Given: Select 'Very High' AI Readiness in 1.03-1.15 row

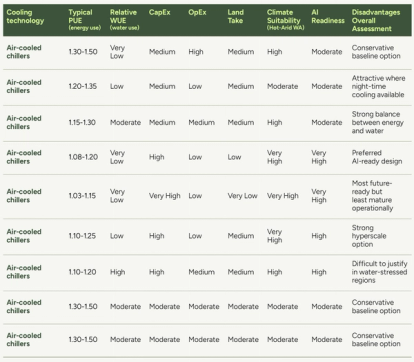Looking at the screenshot, I should [319, 196].
